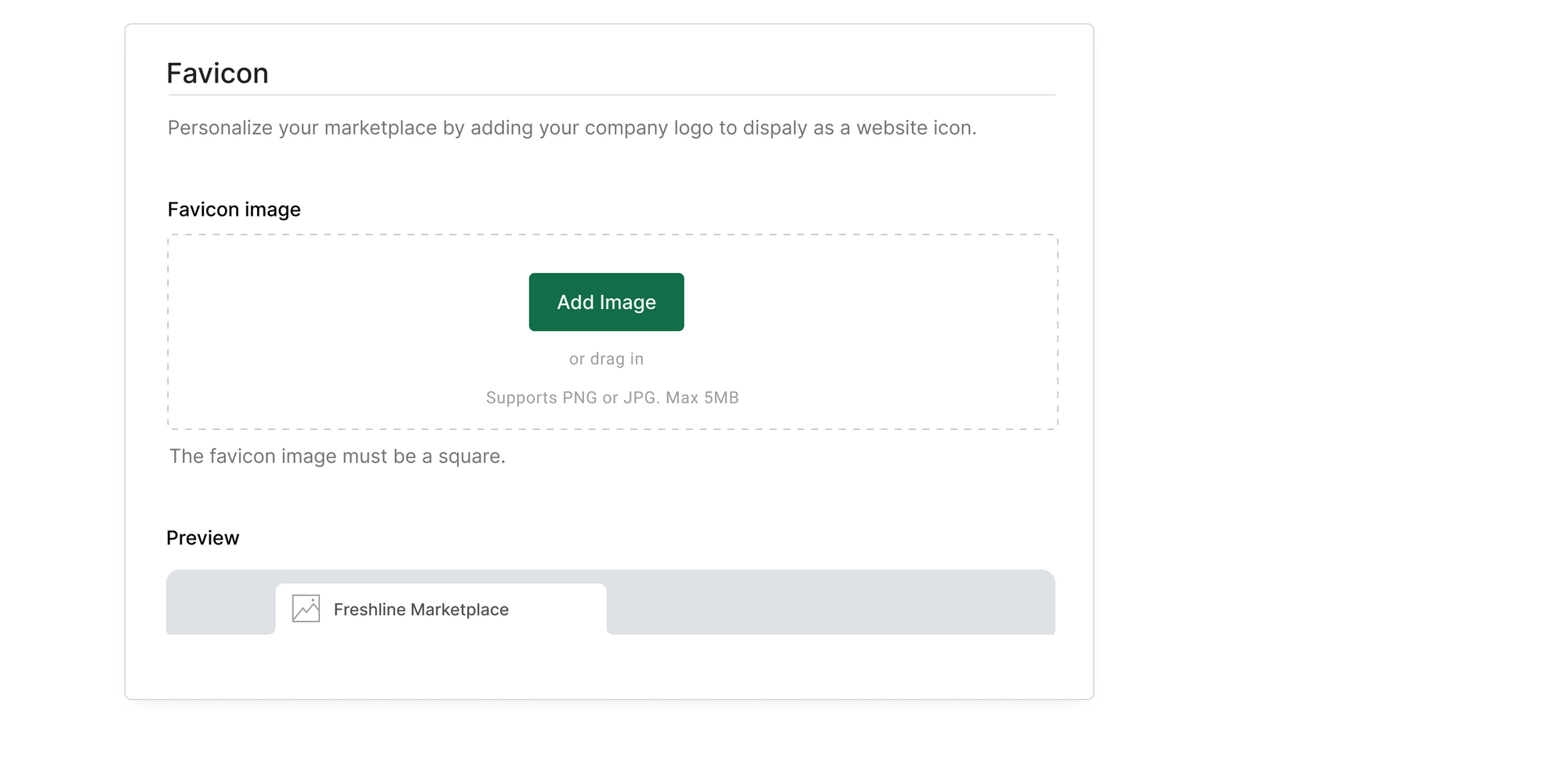The width and height of the screenshot is (1568, 768).
Task: Click the Preview section label
Action: point(202,538)
